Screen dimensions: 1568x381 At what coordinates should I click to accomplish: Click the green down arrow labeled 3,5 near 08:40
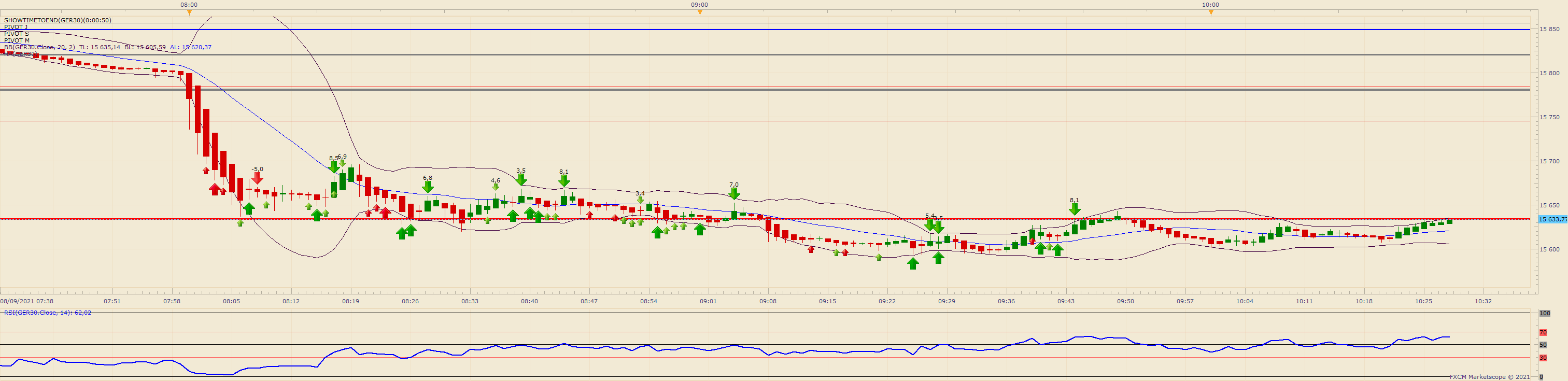point(521,180)
